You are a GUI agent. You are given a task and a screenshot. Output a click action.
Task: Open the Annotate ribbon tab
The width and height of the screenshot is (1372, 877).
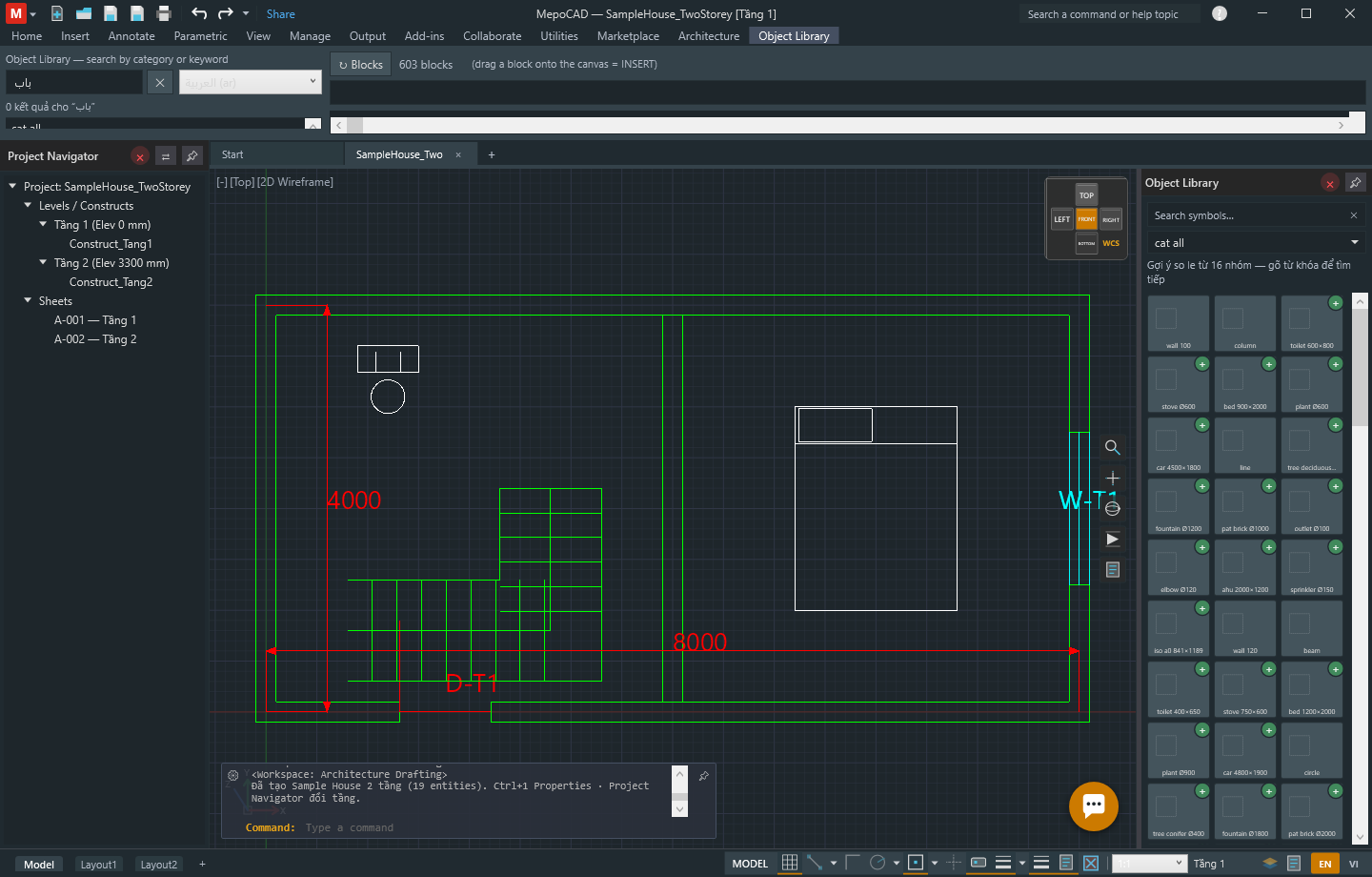click(131, 36)
